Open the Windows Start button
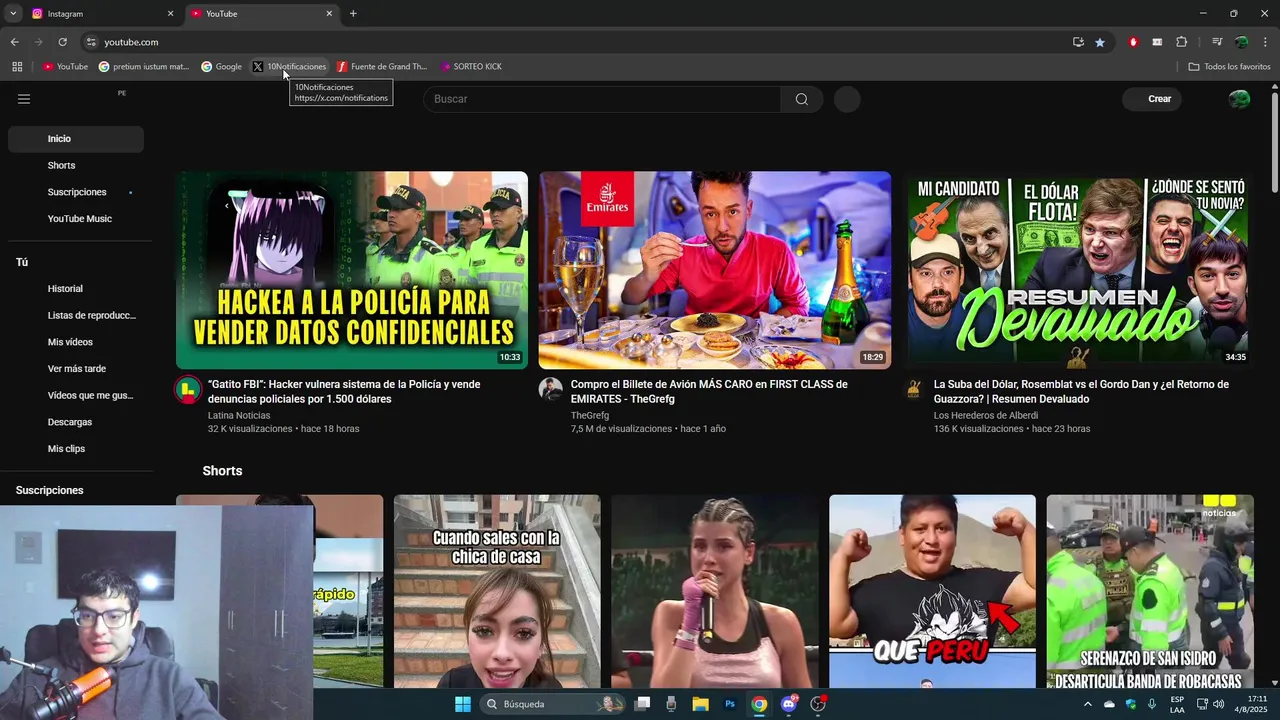Screen dimensions: 1280x720 point(463,704)
